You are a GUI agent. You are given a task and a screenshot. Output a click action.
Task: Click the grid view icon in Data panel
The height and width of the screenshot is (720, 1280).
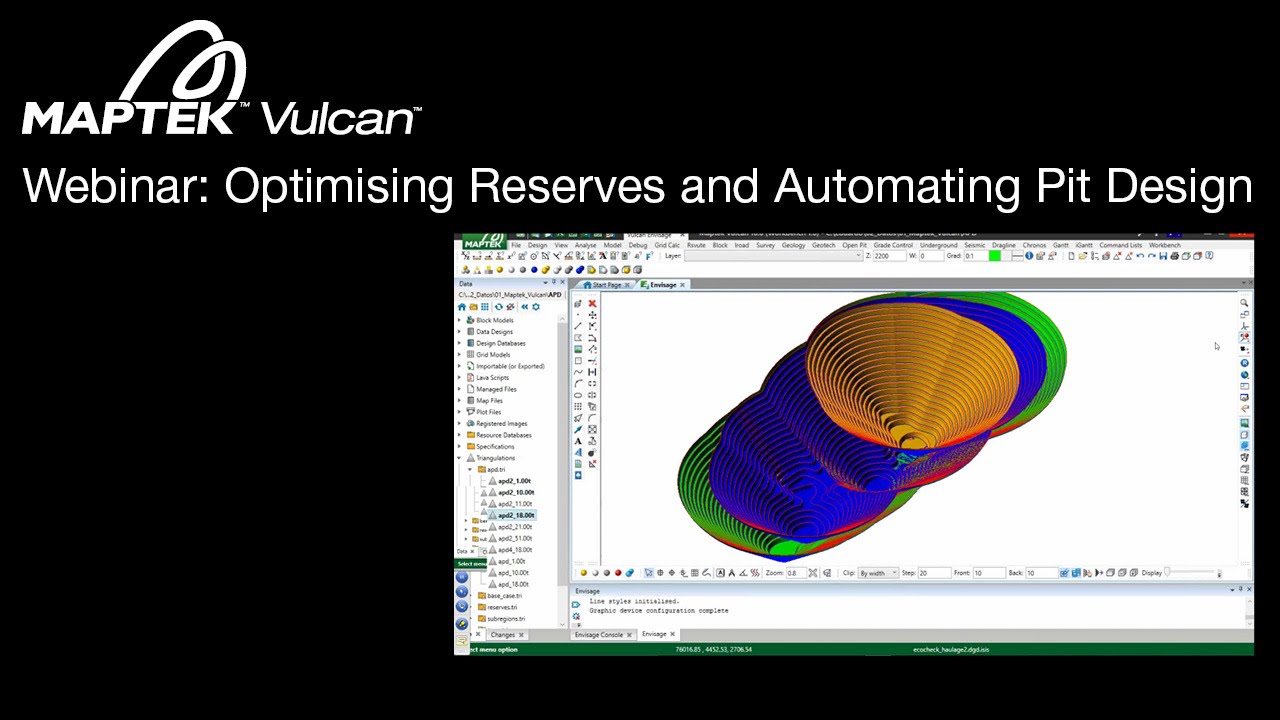coord(485,307)
